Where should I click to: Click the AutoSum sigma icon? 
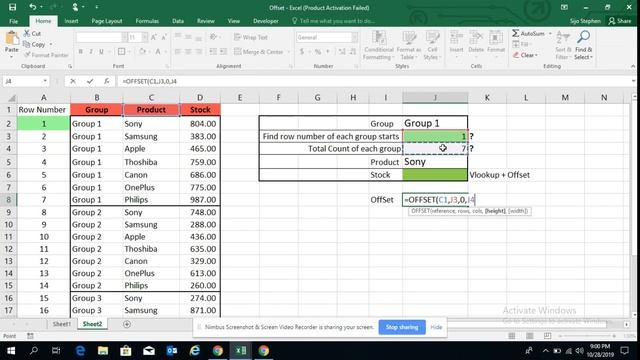pos(516,33)
